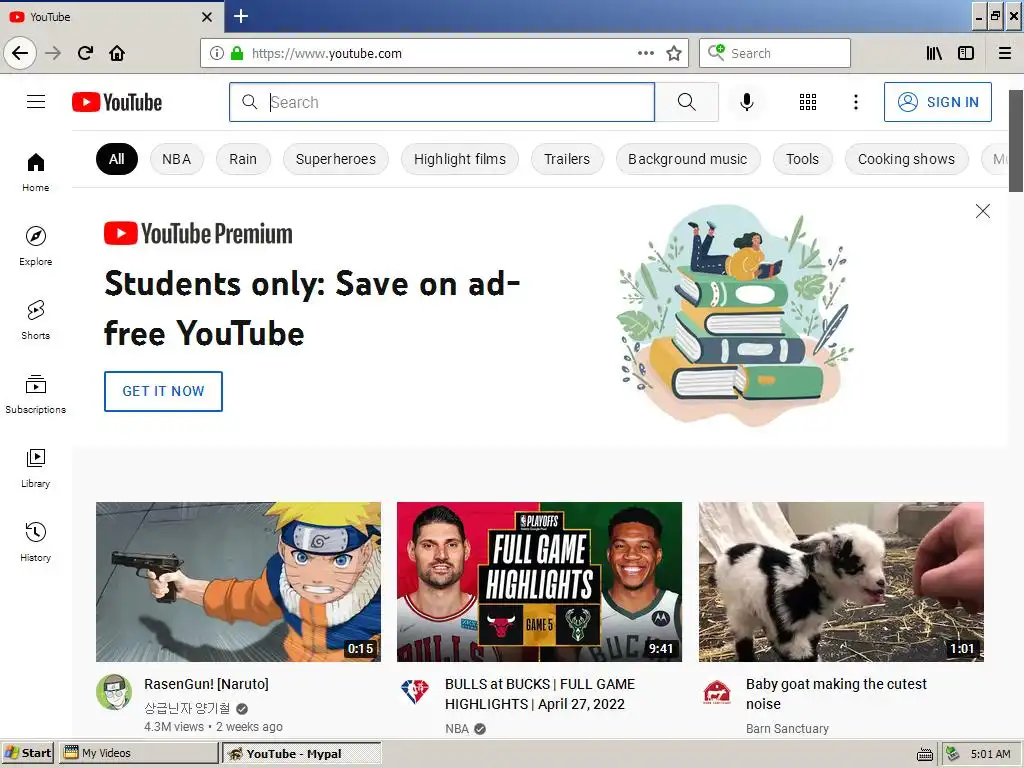Open the Windows Start menu
The height and width of the screenshot is (768, 1024).
[x=28, y=753]
